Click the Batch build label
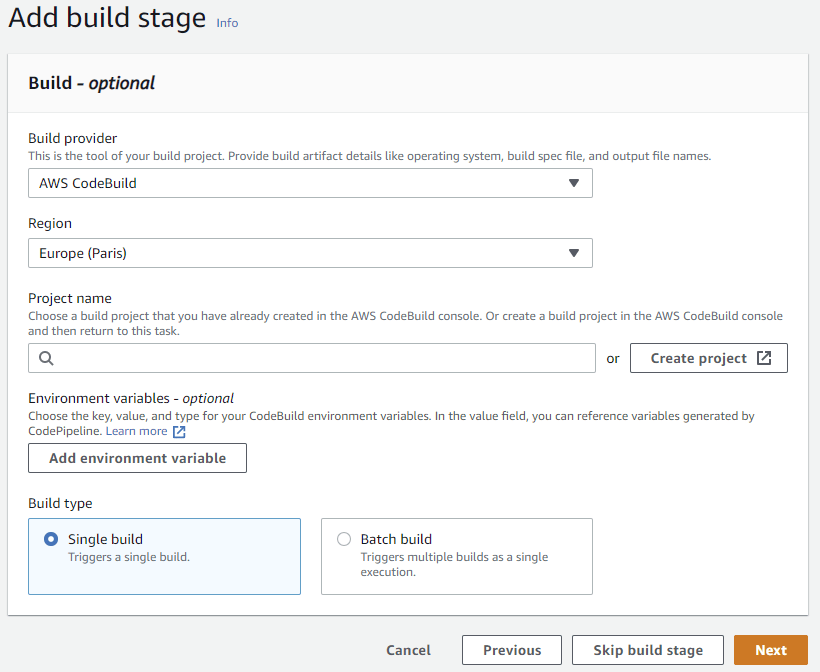This screenshot has height=672, width=820. tap(396, 539)
